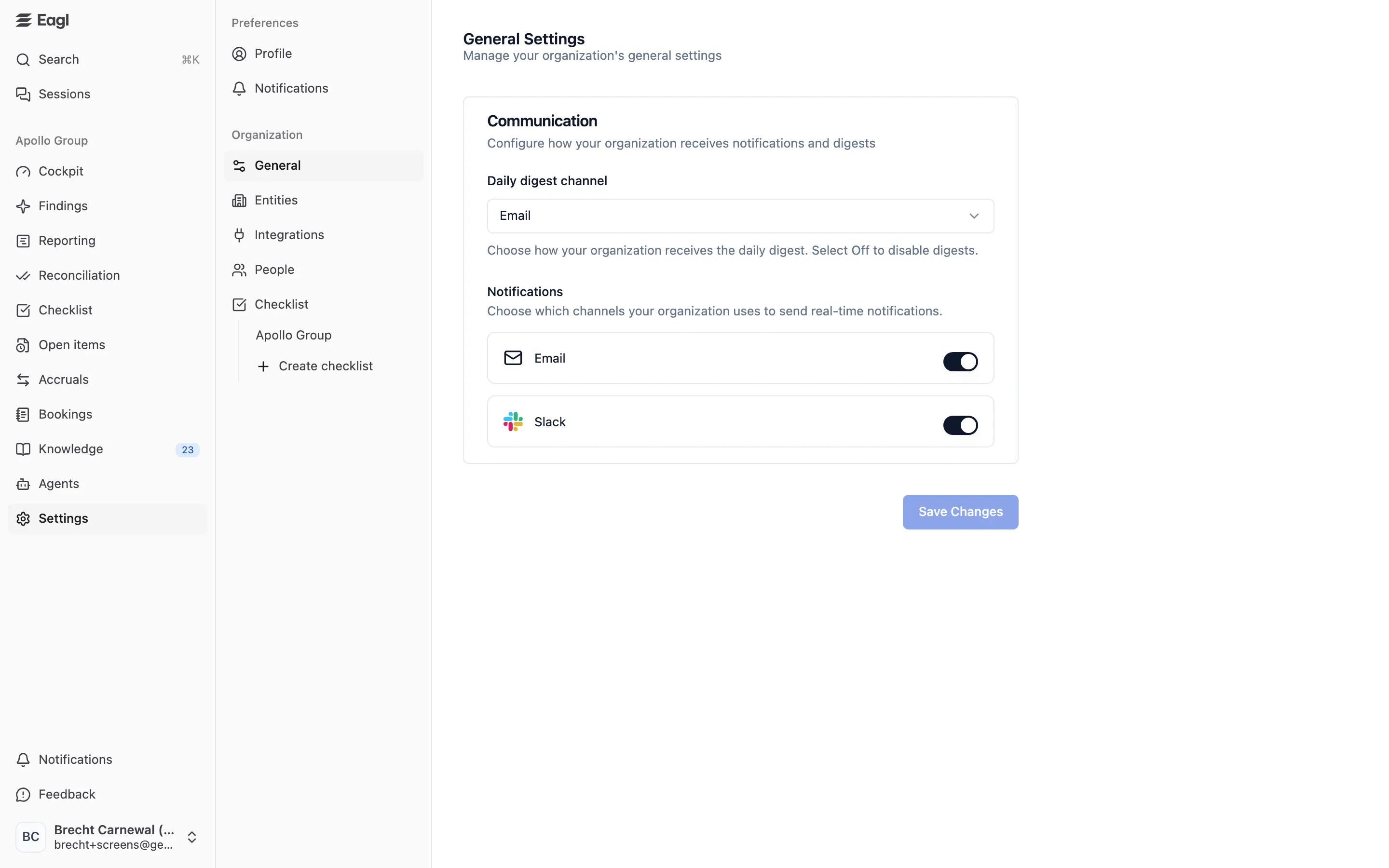Toggle Email notifications switch
1389x868 pixels.
pos(960,362)
